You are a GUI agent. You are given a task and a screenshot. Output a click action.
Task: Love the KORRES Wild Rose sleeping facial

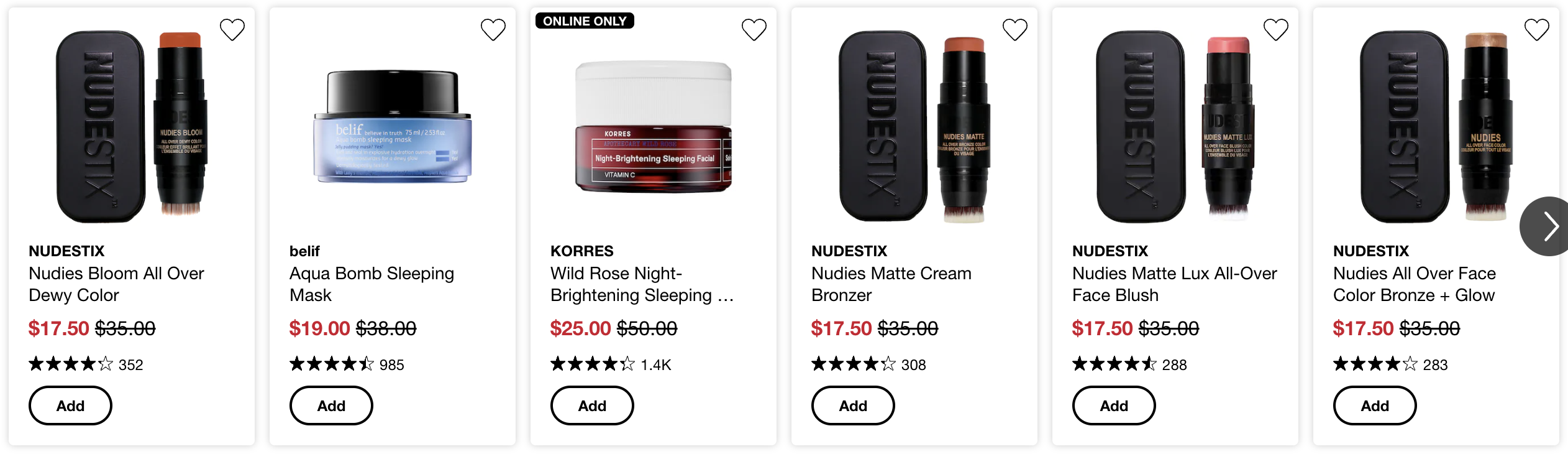point(754,30)
